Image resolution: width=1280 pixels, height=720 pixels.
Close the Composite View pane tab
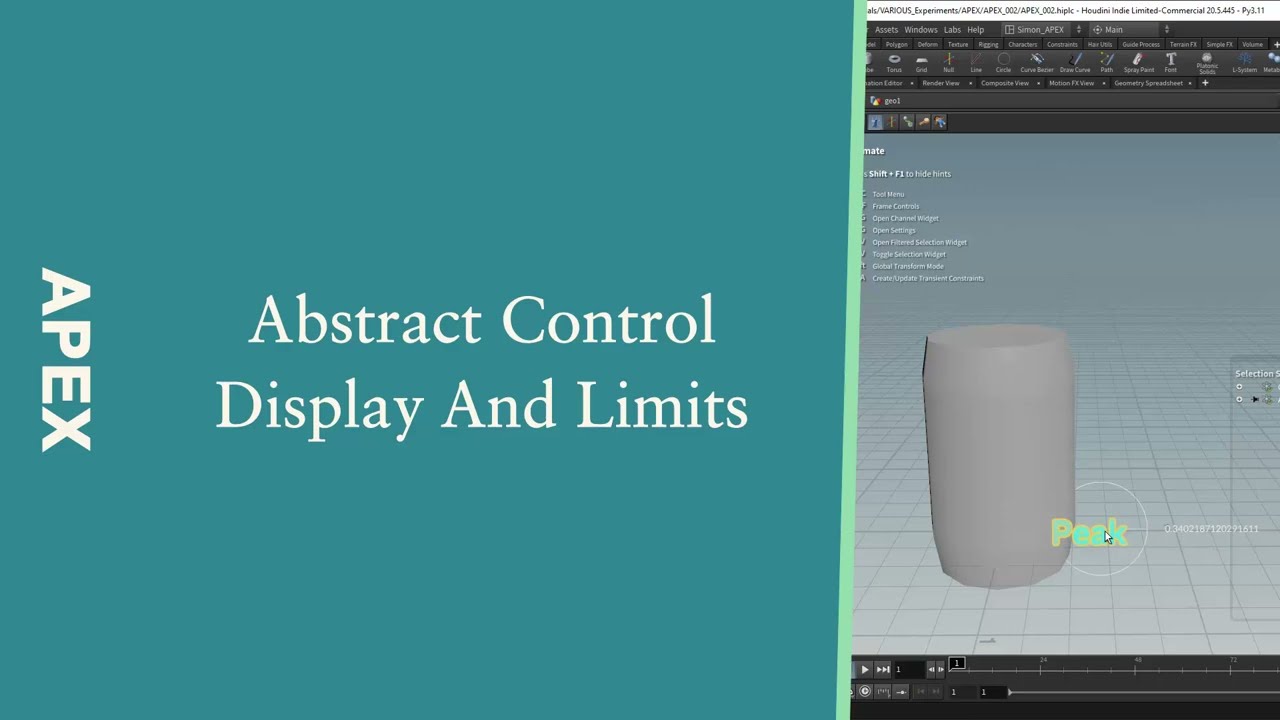(x=1038, y=83)
